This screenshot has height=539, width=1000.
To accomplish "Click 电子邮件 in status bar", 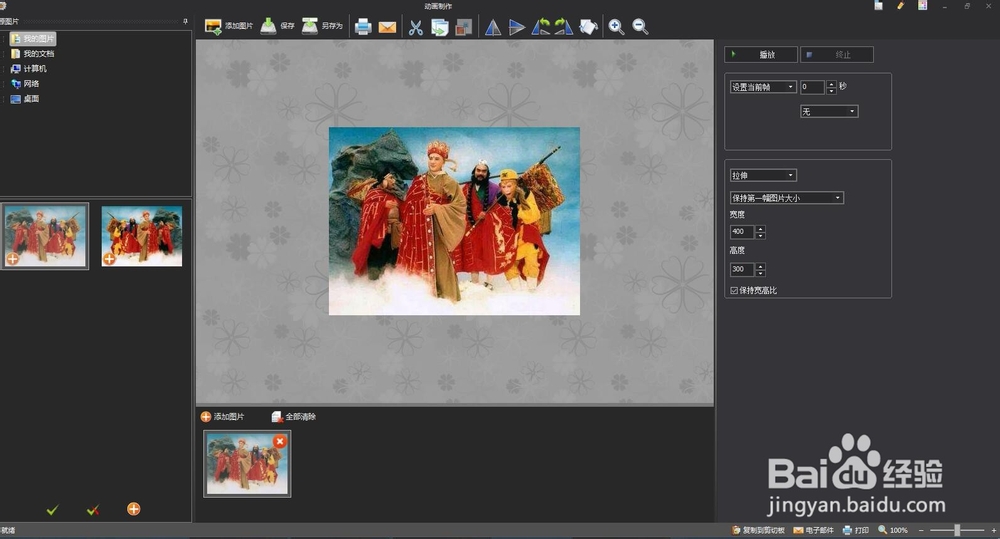I will [813, 530].
